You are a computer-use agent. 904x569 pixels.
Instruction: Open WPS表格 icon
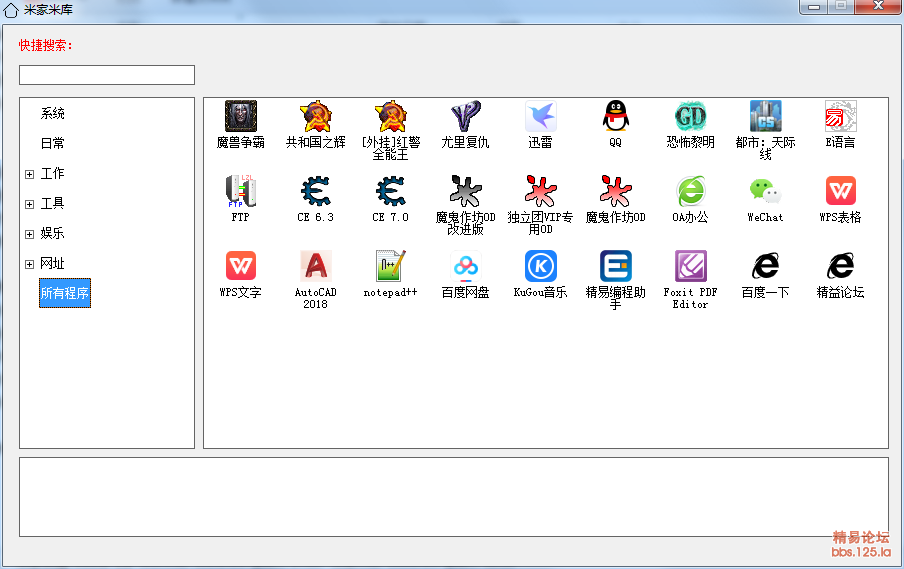840,191
